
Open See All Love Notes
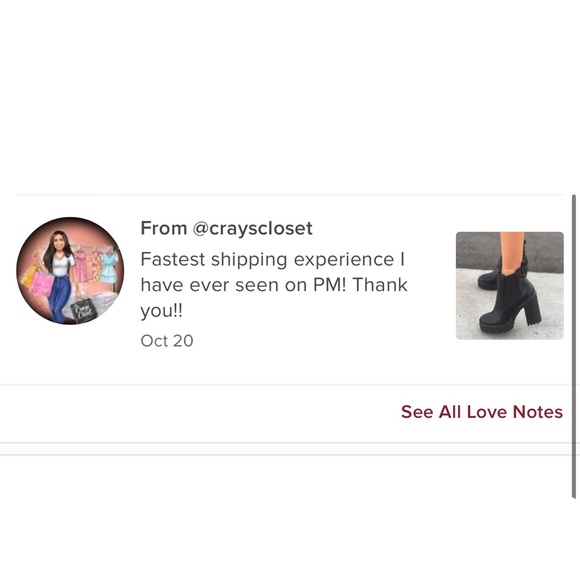[x=482, y=412]
